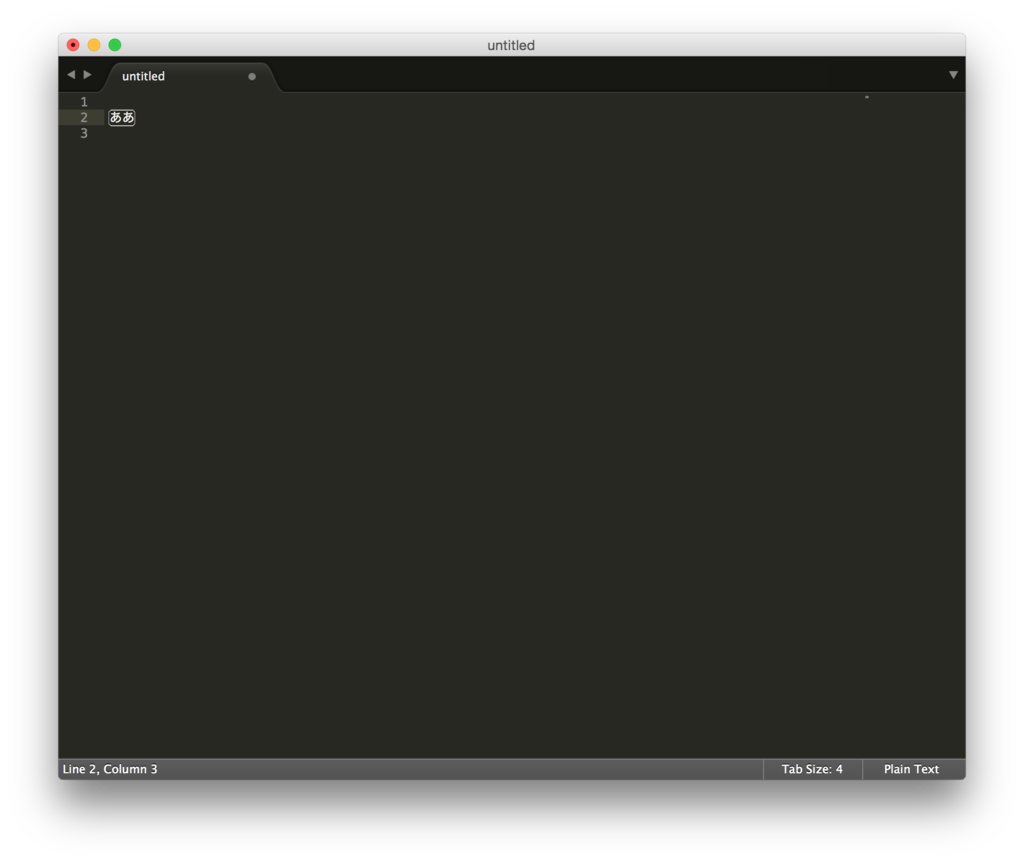Go to previous tab with left arrow
The image size is (1024, 863).
pyautogui.click(x=71, y=74)
